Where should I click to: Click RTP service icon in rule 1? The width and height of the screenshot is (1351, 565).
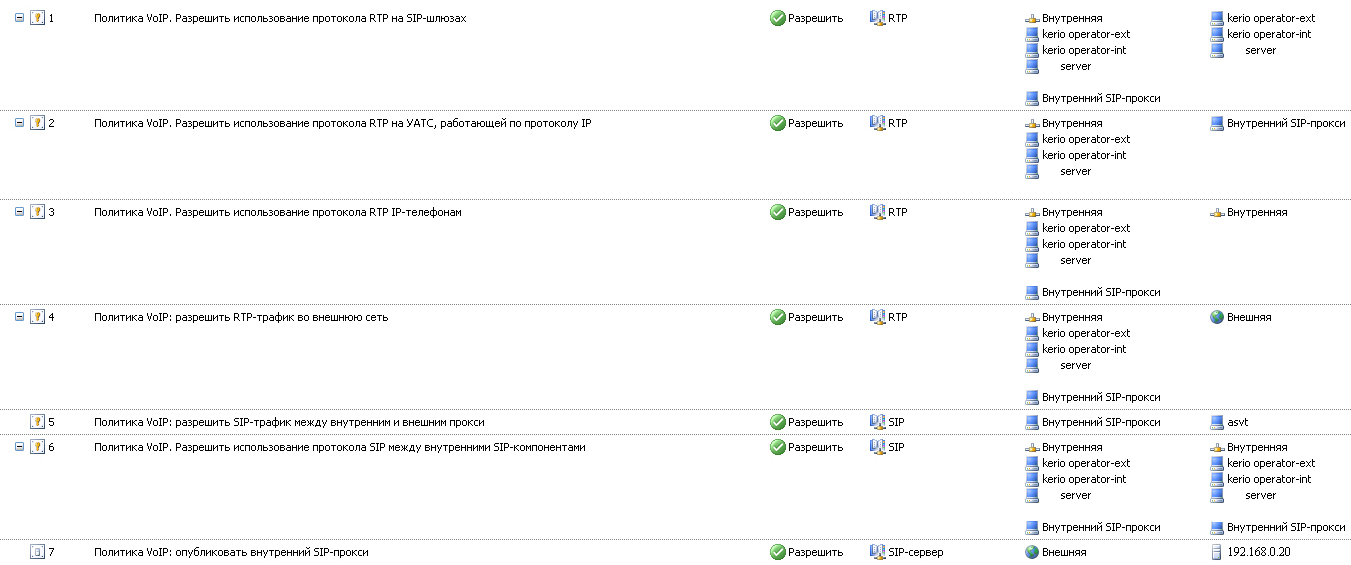[878, 18]
